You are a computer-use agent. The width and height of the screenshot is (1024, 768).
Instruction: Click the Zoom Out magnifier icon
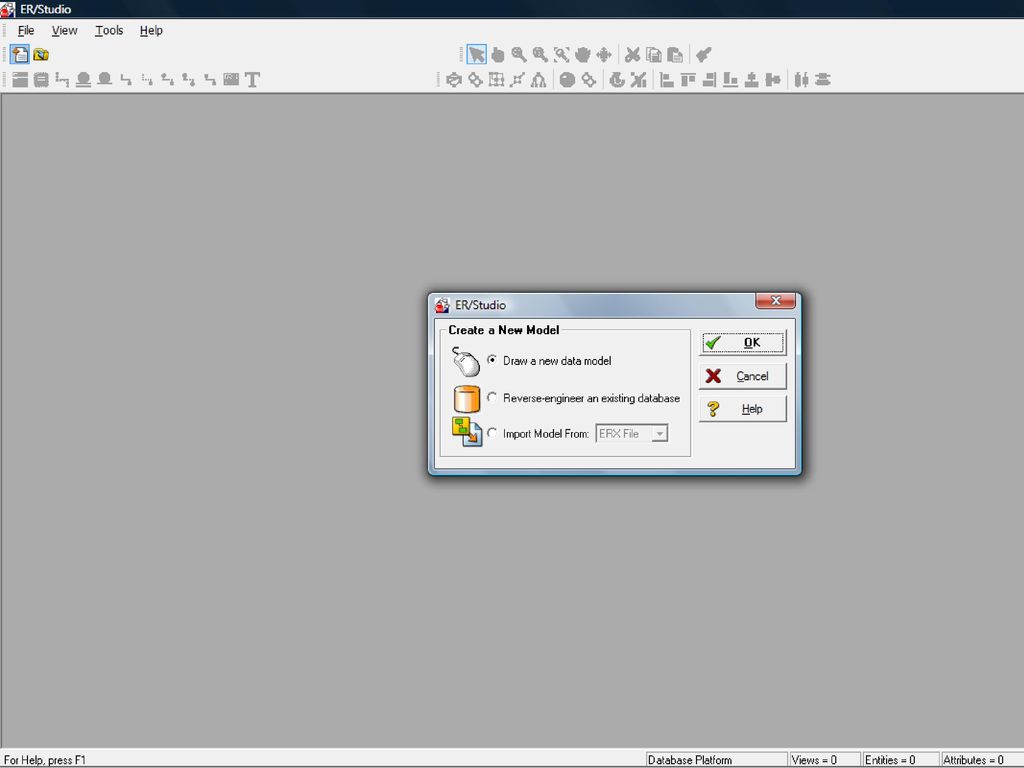point(540,55)
